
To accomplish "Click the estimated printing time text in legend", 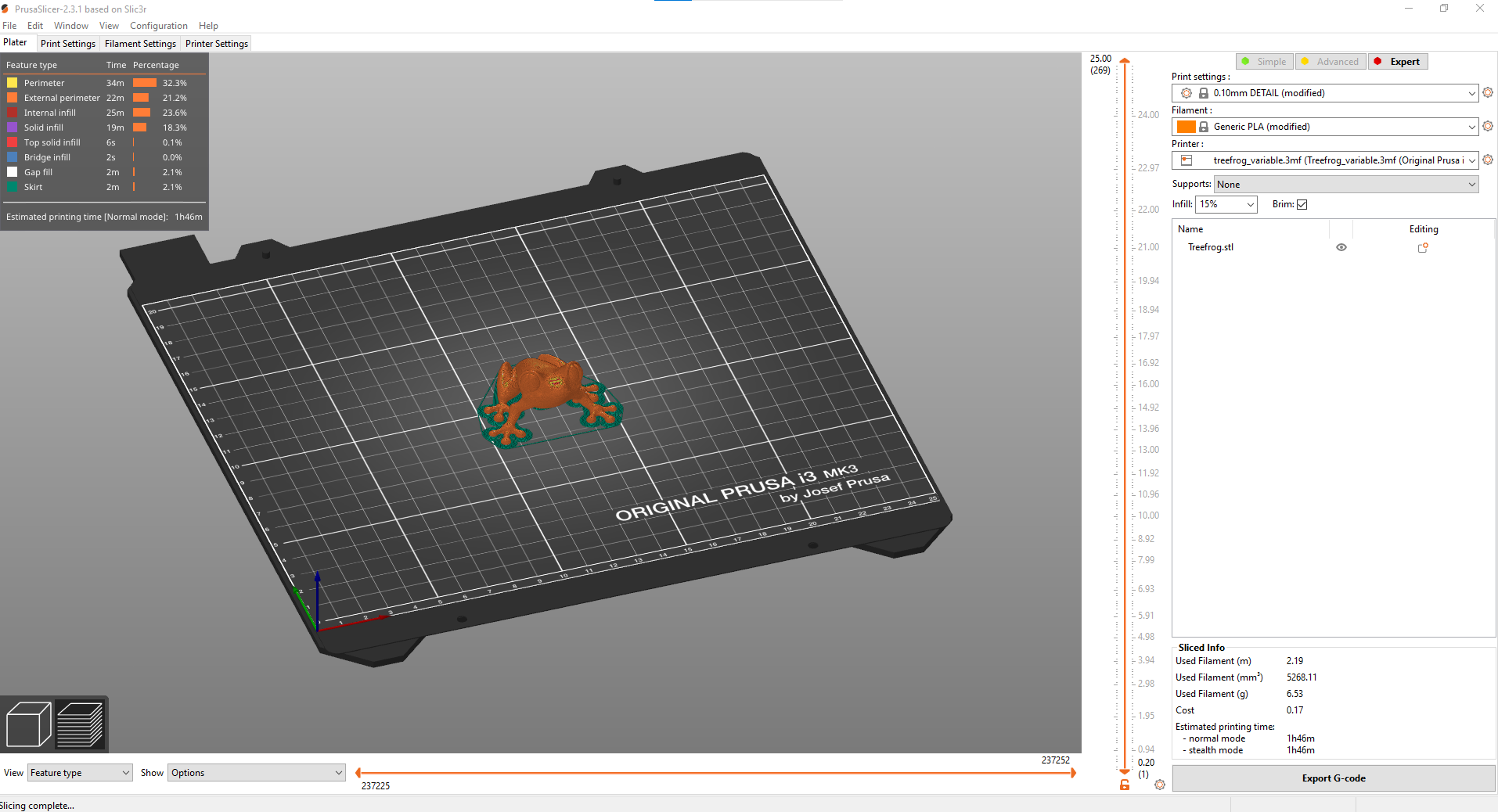I will tap(104, 217).
